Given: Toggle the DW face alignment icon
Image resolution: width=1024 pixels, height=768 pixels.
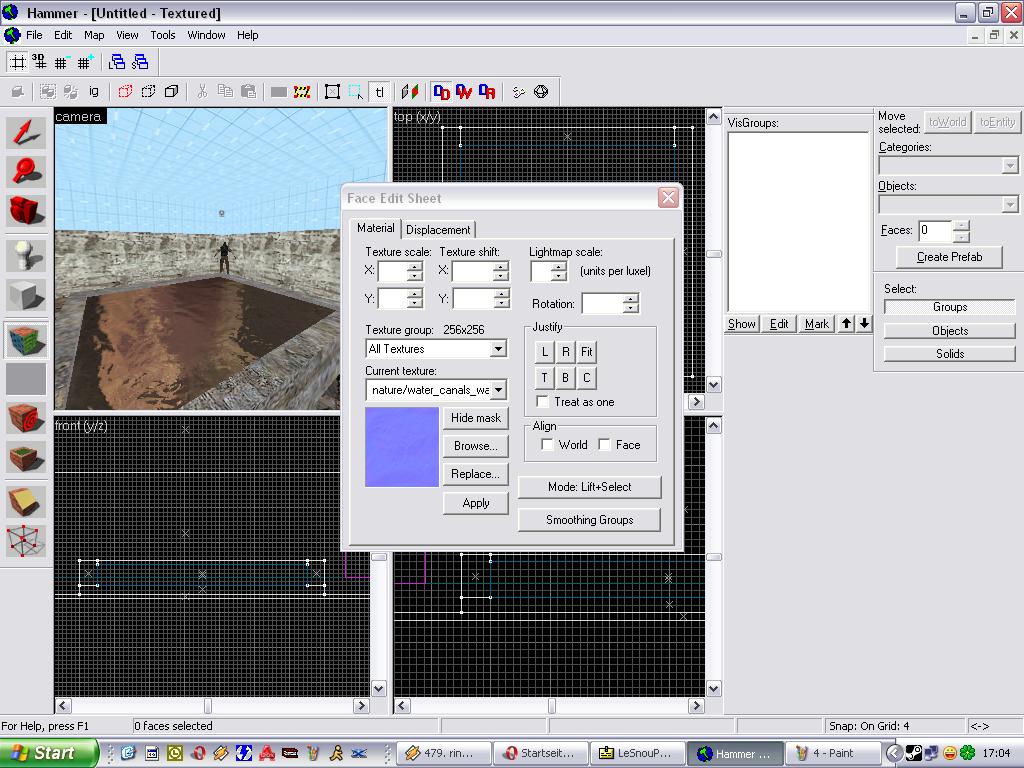Looking at the screenshot, I should click(x=464, y=91).
